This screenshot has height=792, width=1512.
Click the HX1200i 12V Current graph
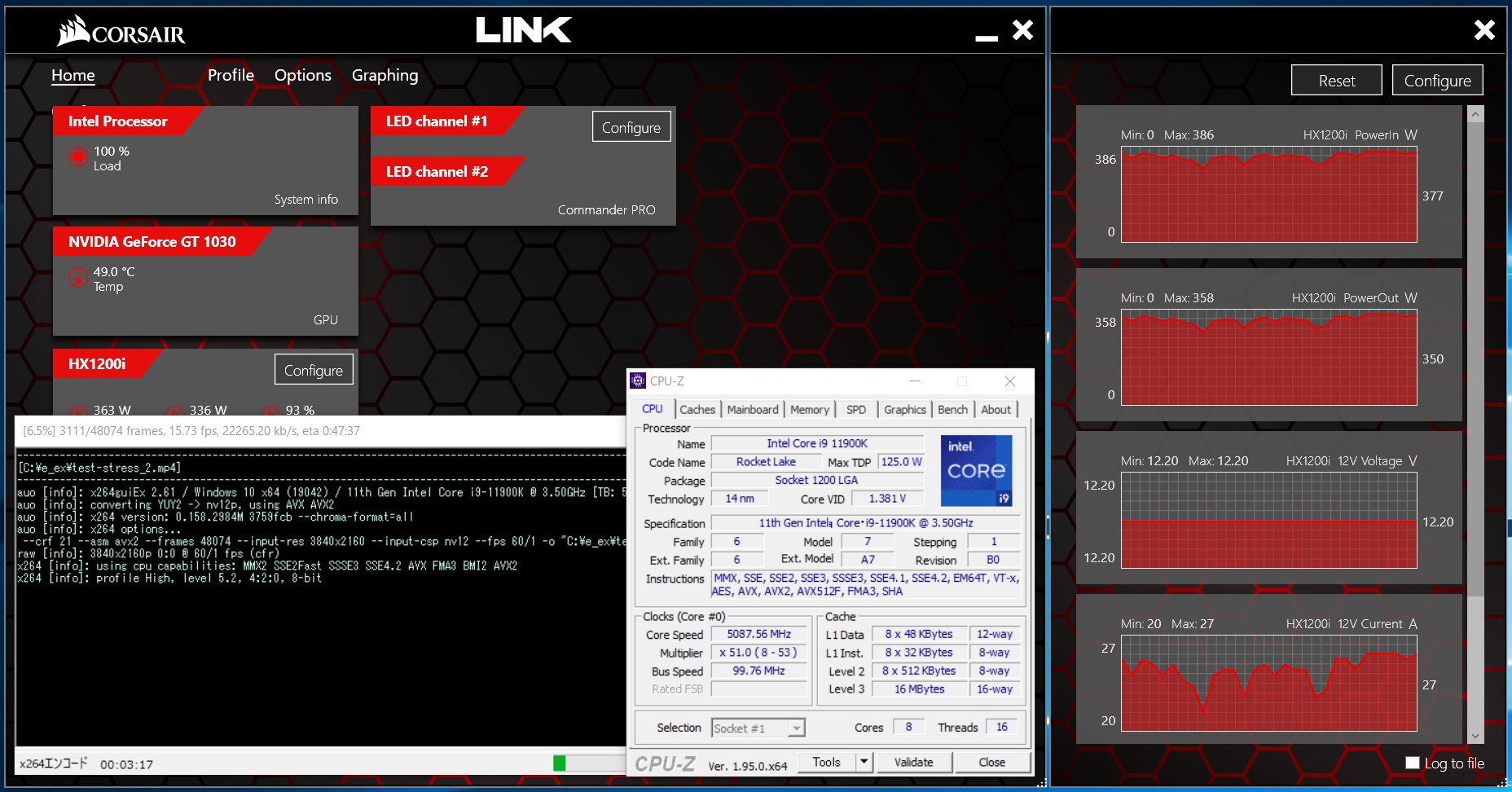click(x=1269, y=684)
